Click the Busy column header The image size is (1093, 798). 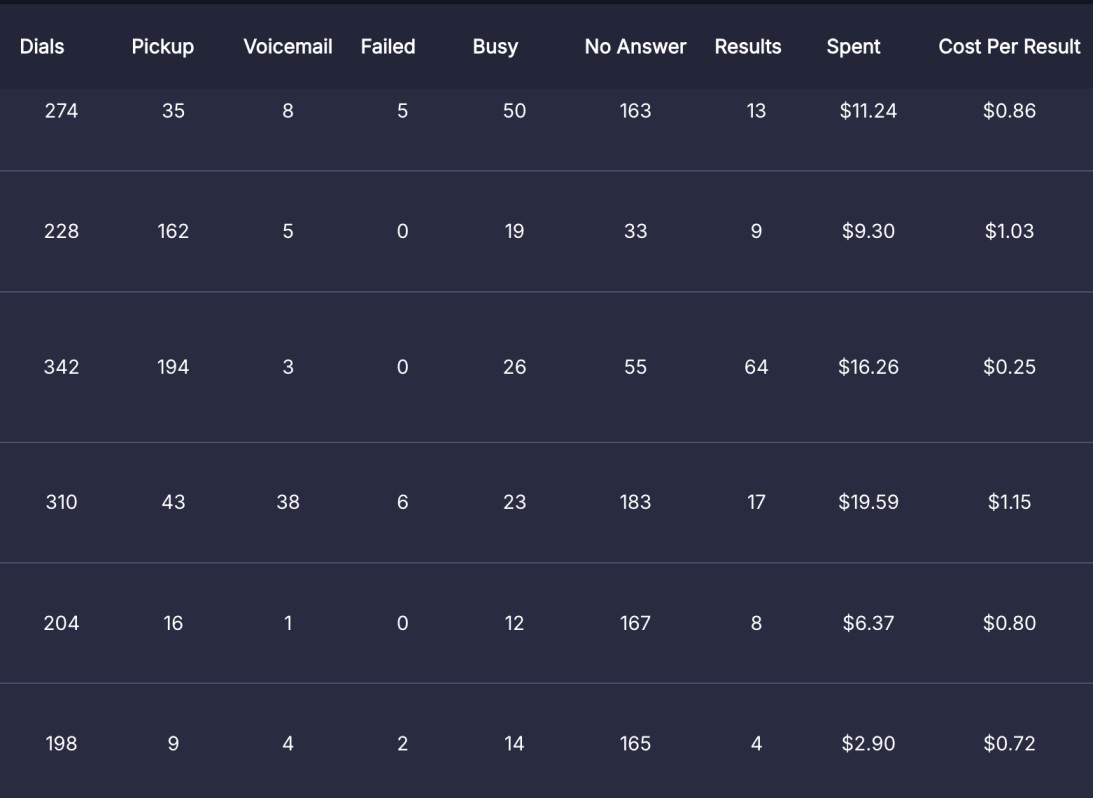495,47
